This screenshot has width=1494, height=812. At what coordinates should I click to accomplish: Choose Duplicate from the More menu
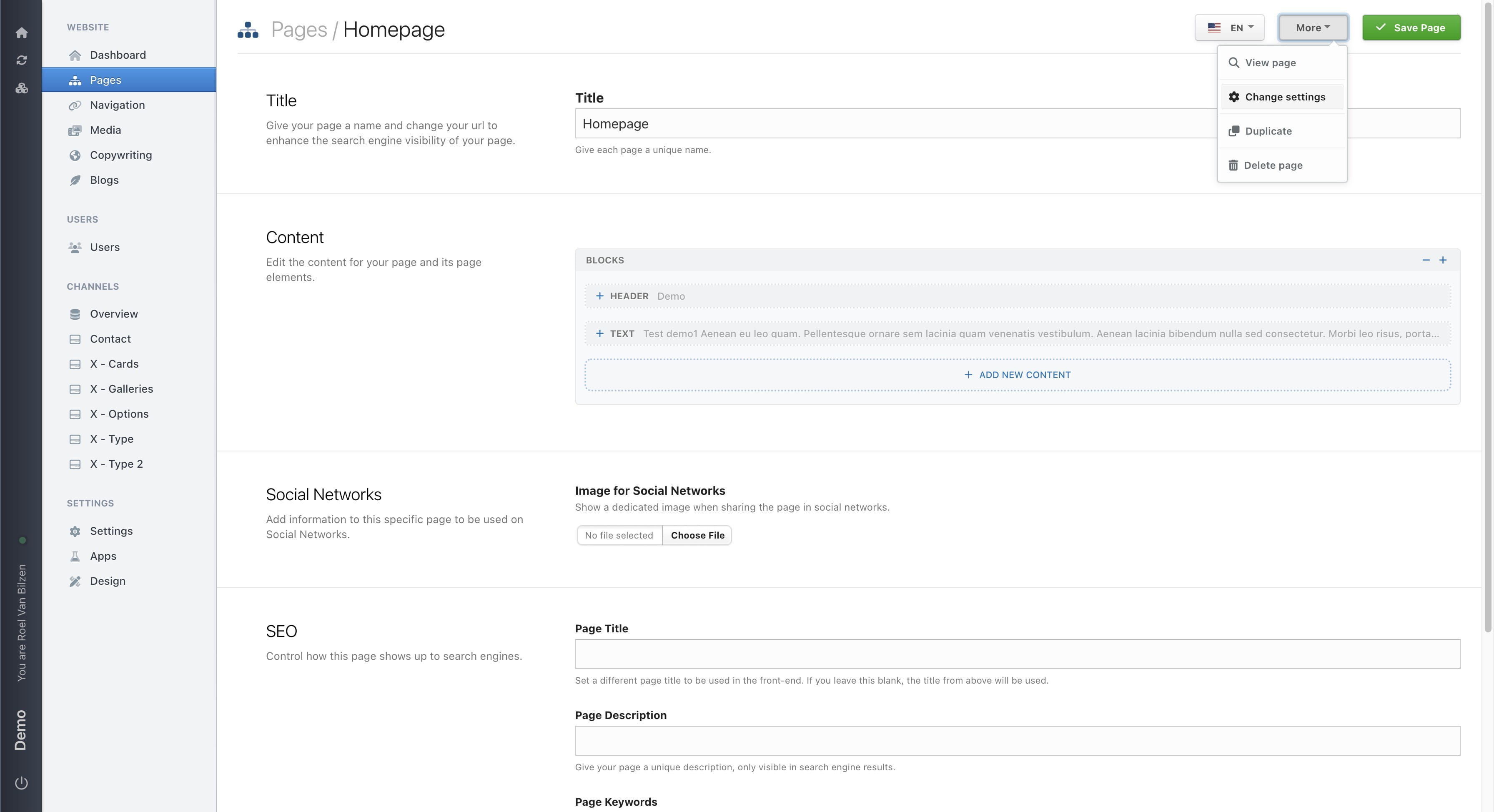pyautogui.click(x=1268, y=131)
